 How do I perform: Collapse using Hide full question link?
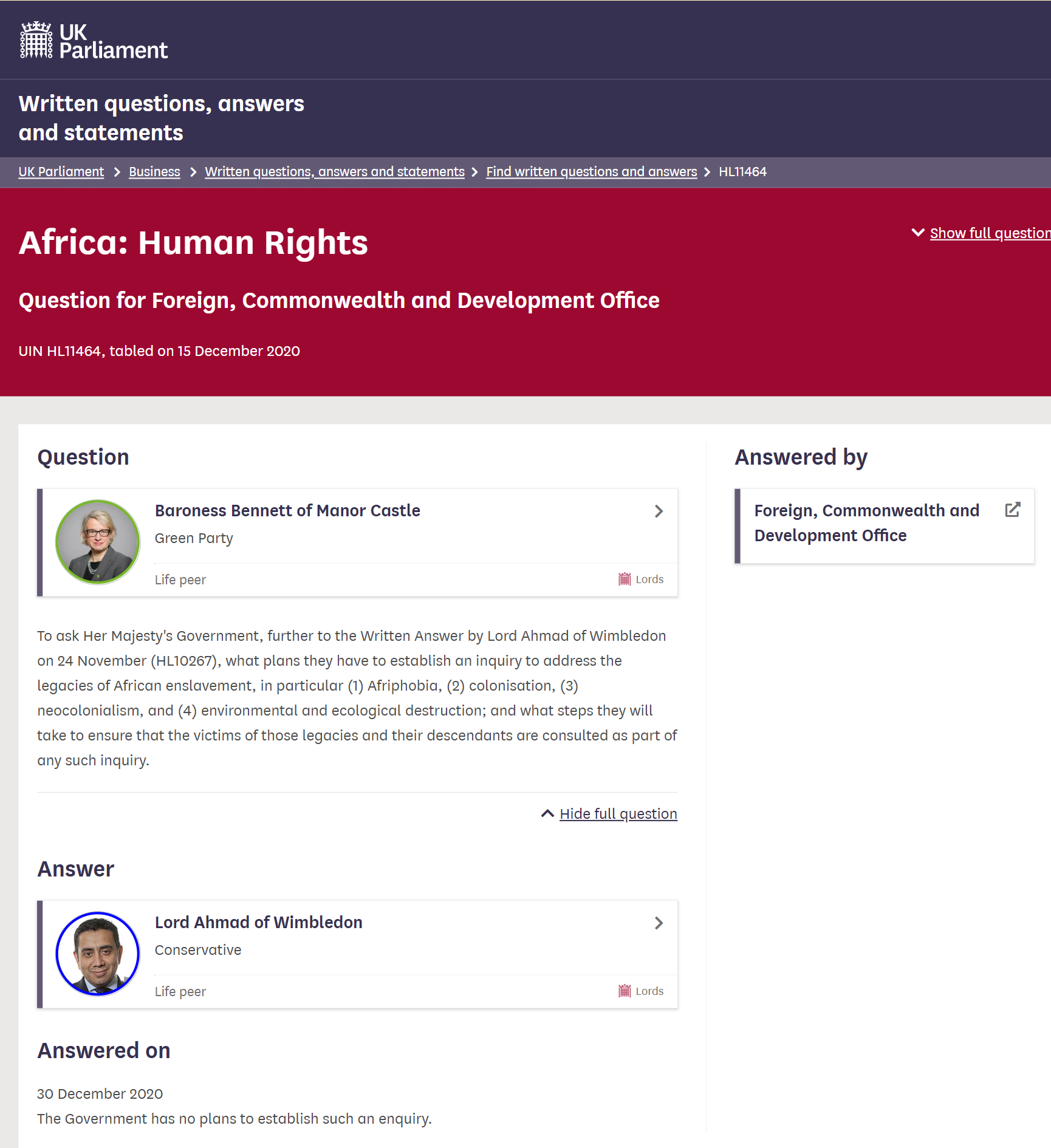pos(618,814)
